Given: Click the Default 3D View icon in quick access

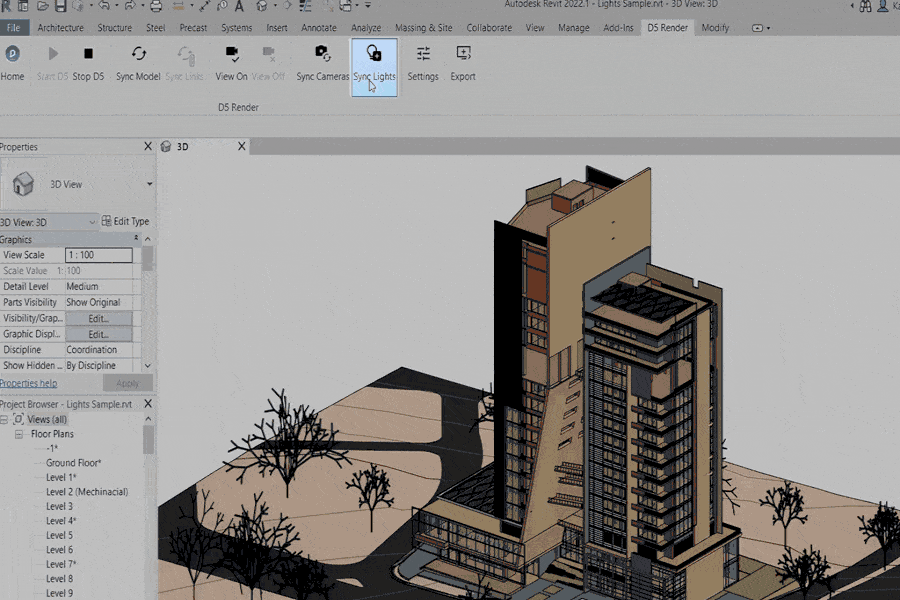Looking at the screenshot, I should (x=262, y=6).
